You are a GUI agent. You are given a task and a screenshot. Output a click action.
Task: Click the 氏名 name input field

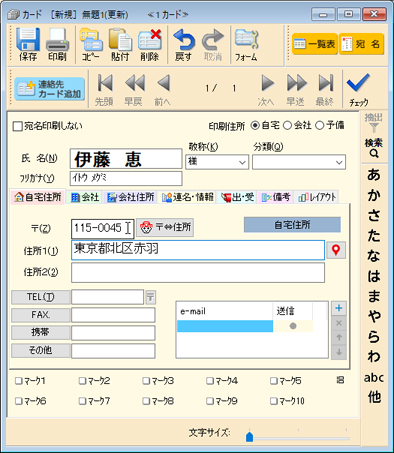(x=126, y=159)
